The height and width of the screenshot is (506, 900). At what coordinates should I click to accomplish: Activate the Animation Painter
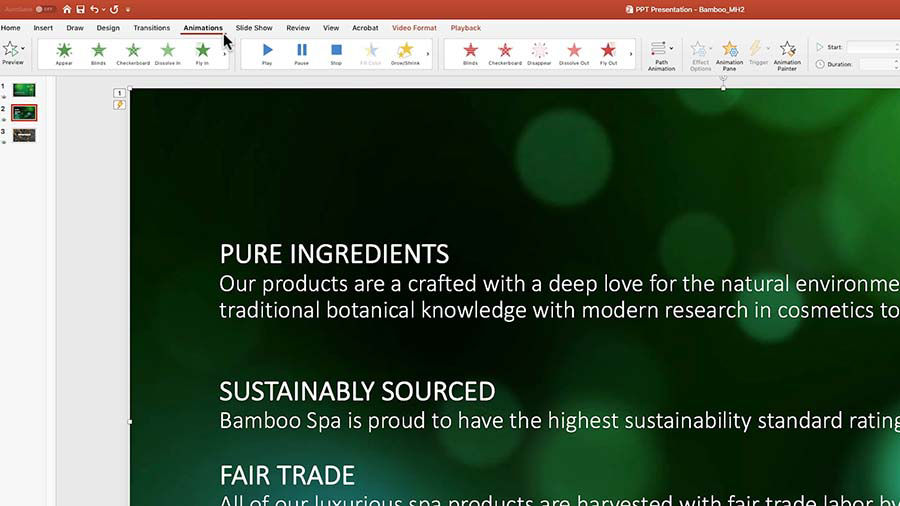coord(787,56)
